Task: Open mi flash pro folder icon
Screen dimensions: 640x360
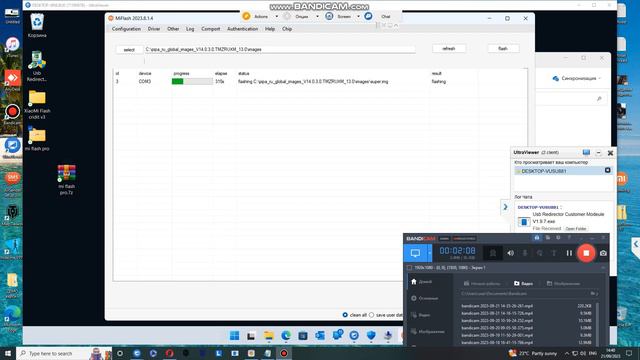Action: tap(37, 139)
